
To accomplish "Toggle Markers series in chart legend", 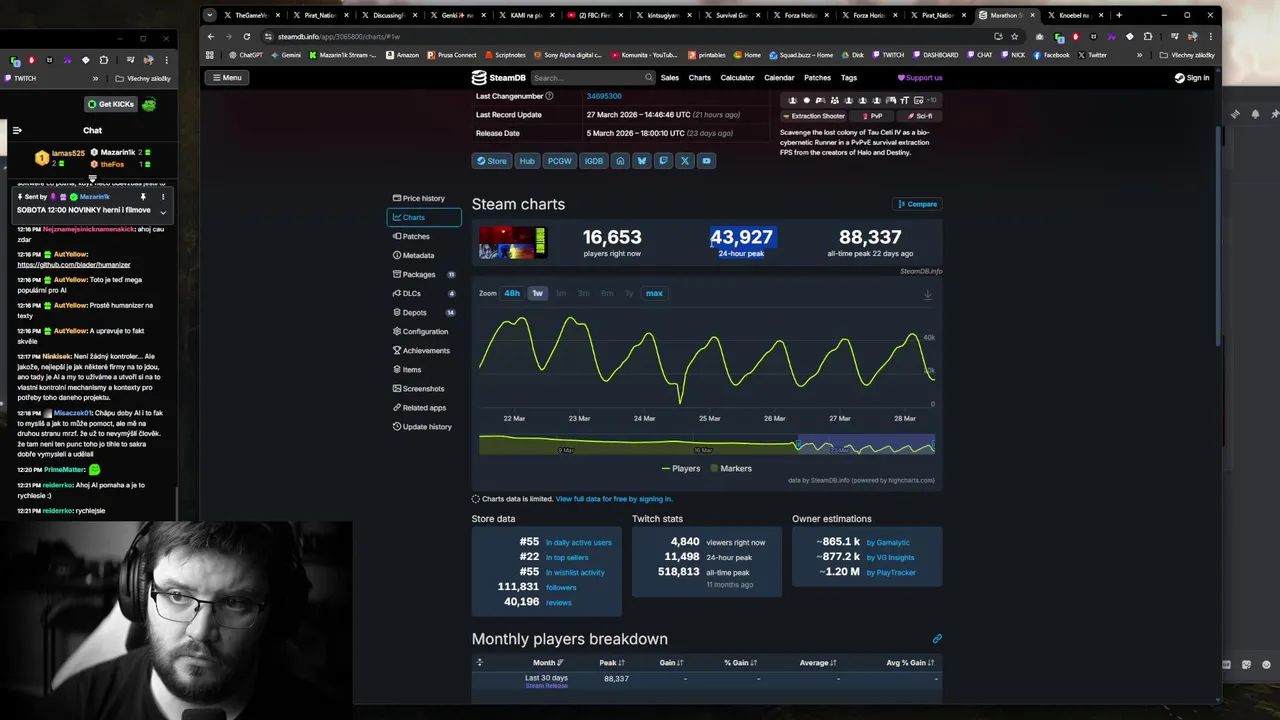I will click(730, 468).
